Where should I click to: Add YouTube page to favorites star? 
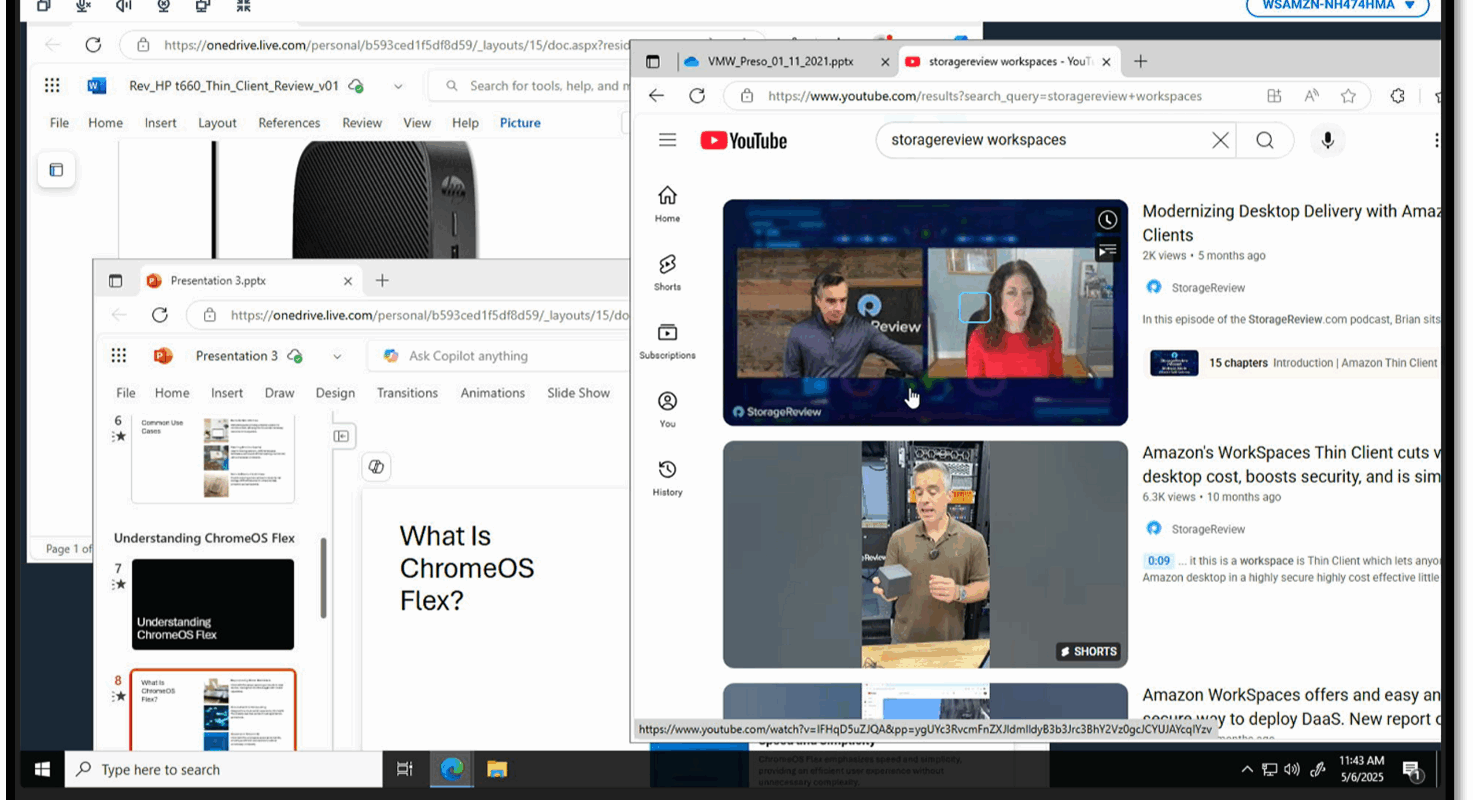coord(1348,96)
